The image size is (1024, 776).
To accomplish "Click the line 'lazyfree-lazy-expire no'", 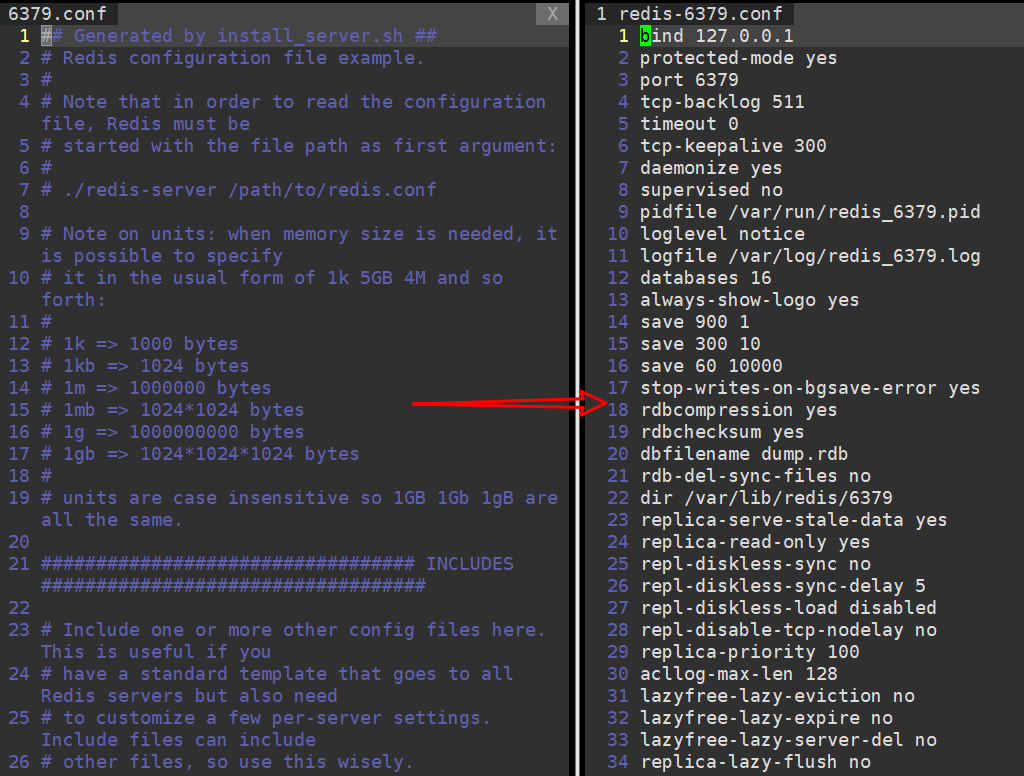I will [766, 718].
